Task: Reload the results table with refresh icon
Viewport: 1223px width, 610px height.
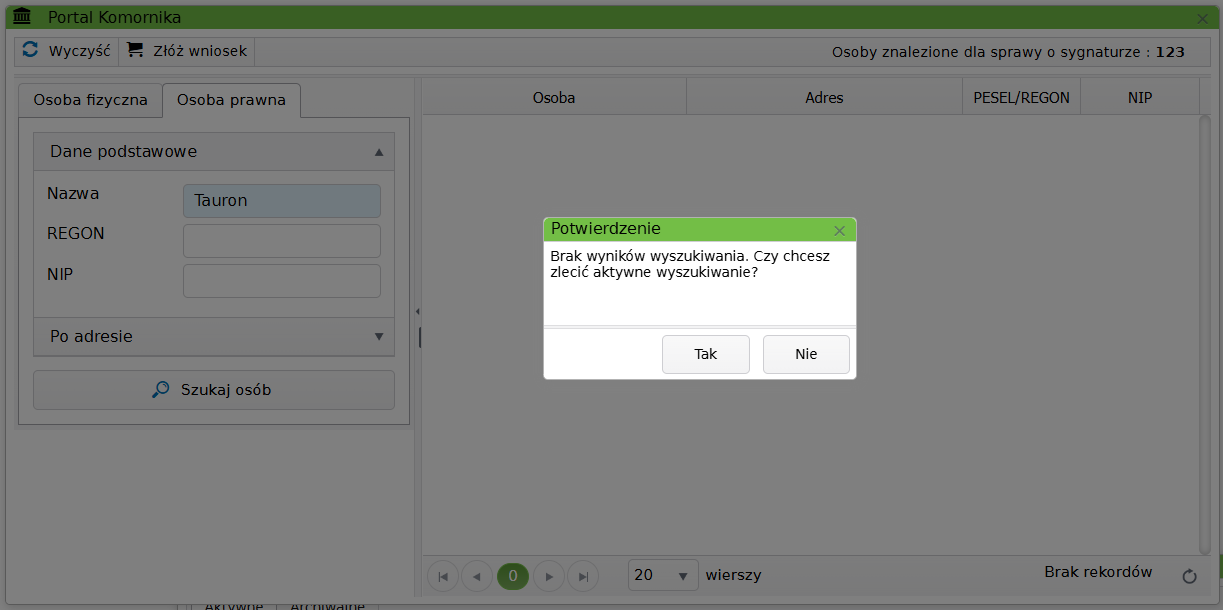Action: 1189,576
